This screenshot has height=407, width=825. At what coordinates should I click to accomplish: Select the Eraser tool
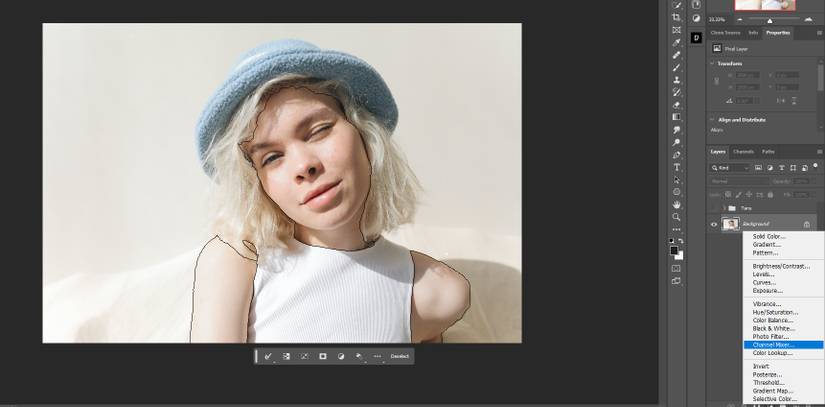(x=677, y=105)
